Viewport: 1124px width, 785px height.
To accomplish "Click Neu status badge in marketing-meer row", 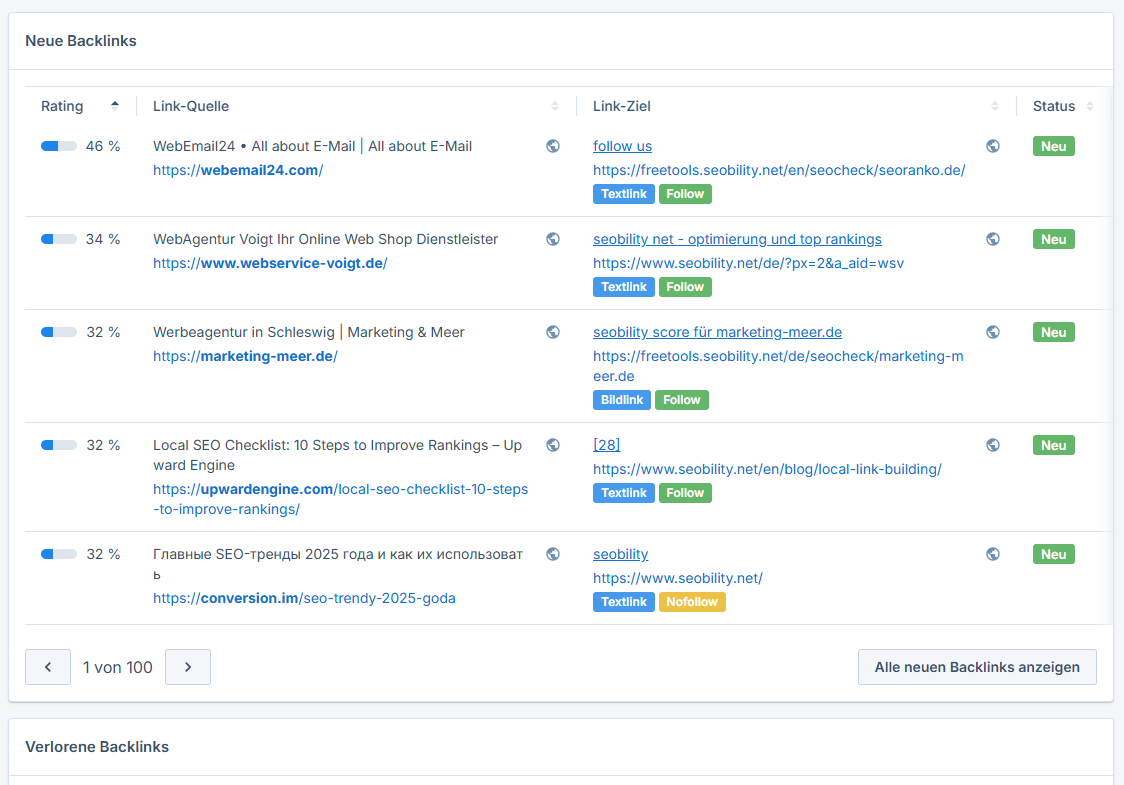I will 1054,332.
